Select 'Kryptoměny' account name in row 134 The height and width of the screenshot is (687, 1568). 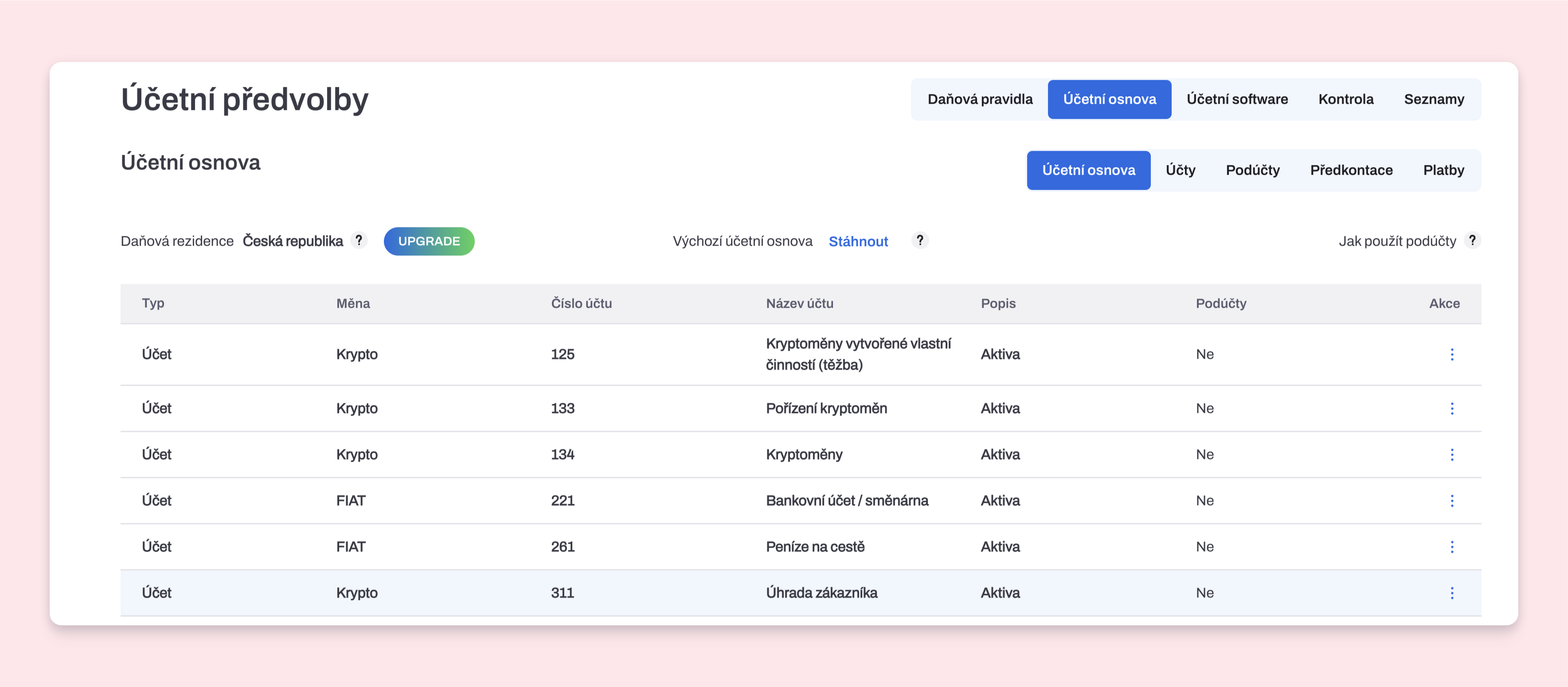804,454
